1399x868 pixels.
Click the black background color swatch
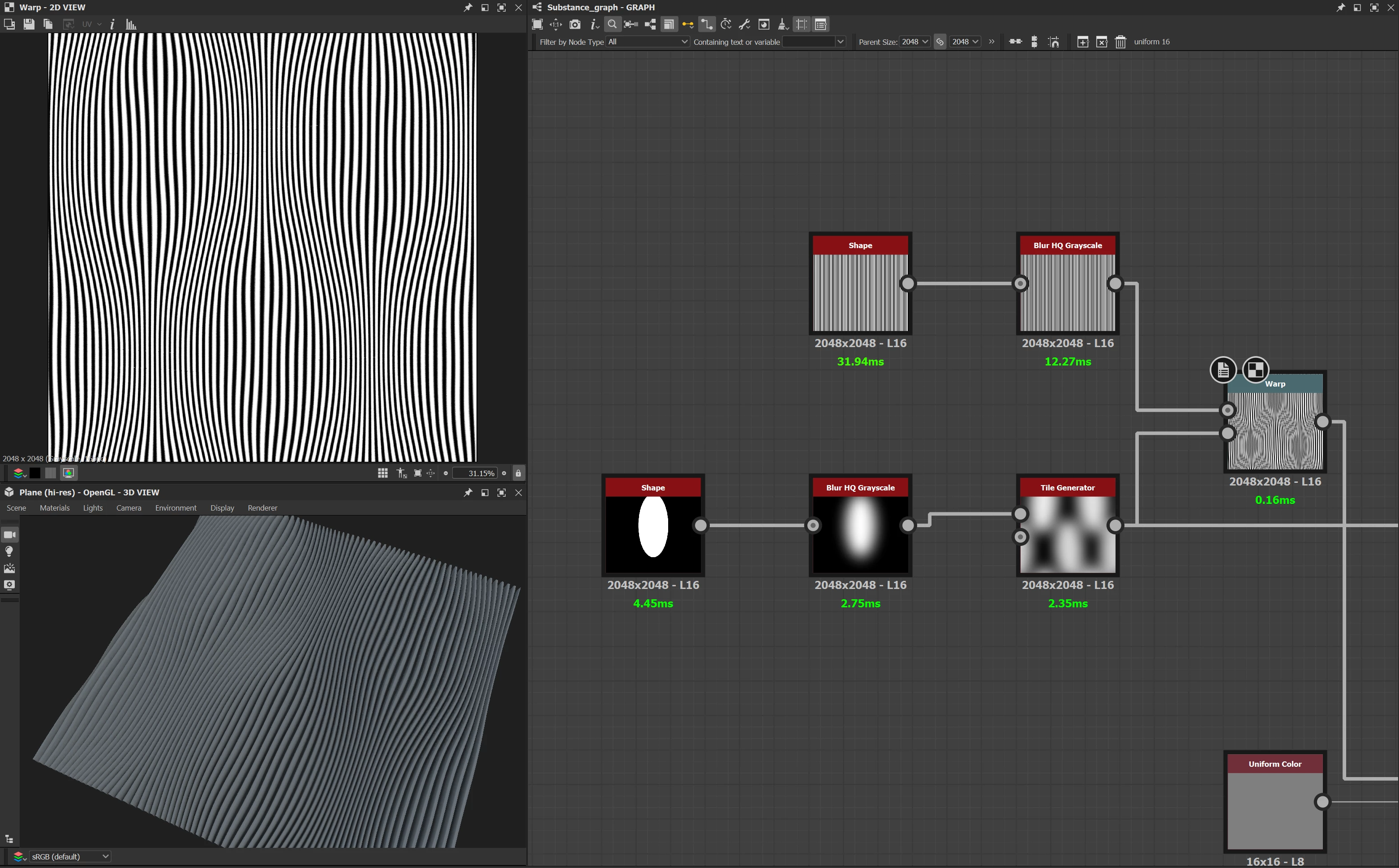pos(35,473)
